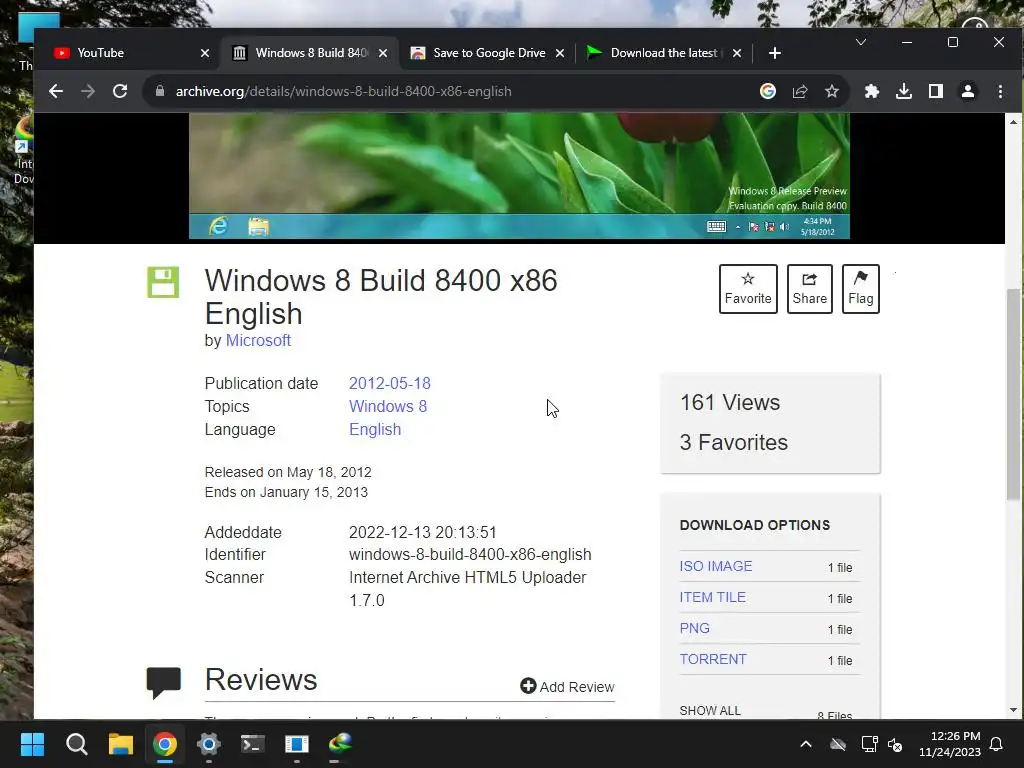The image size is (1024, 768).
Task: Select the identifier windows-8-build-8400-x86-english text
Action: tap(470, 554)
